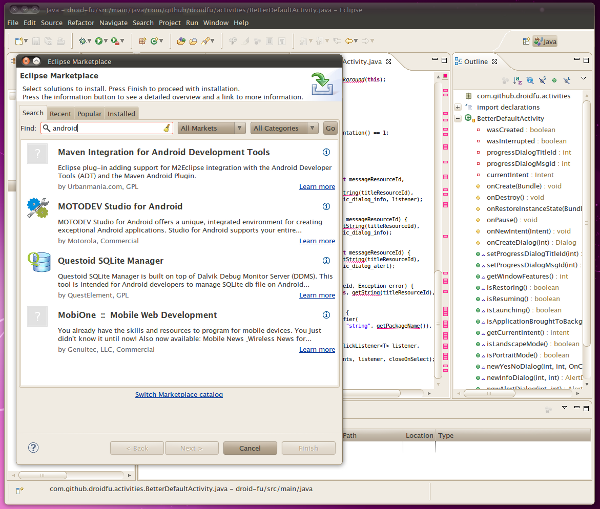Image resolution: width=600 pixels, height=509 pixels.
Task: Select onCreate(Bundle) in the Outline
Action: click(523, 186)
